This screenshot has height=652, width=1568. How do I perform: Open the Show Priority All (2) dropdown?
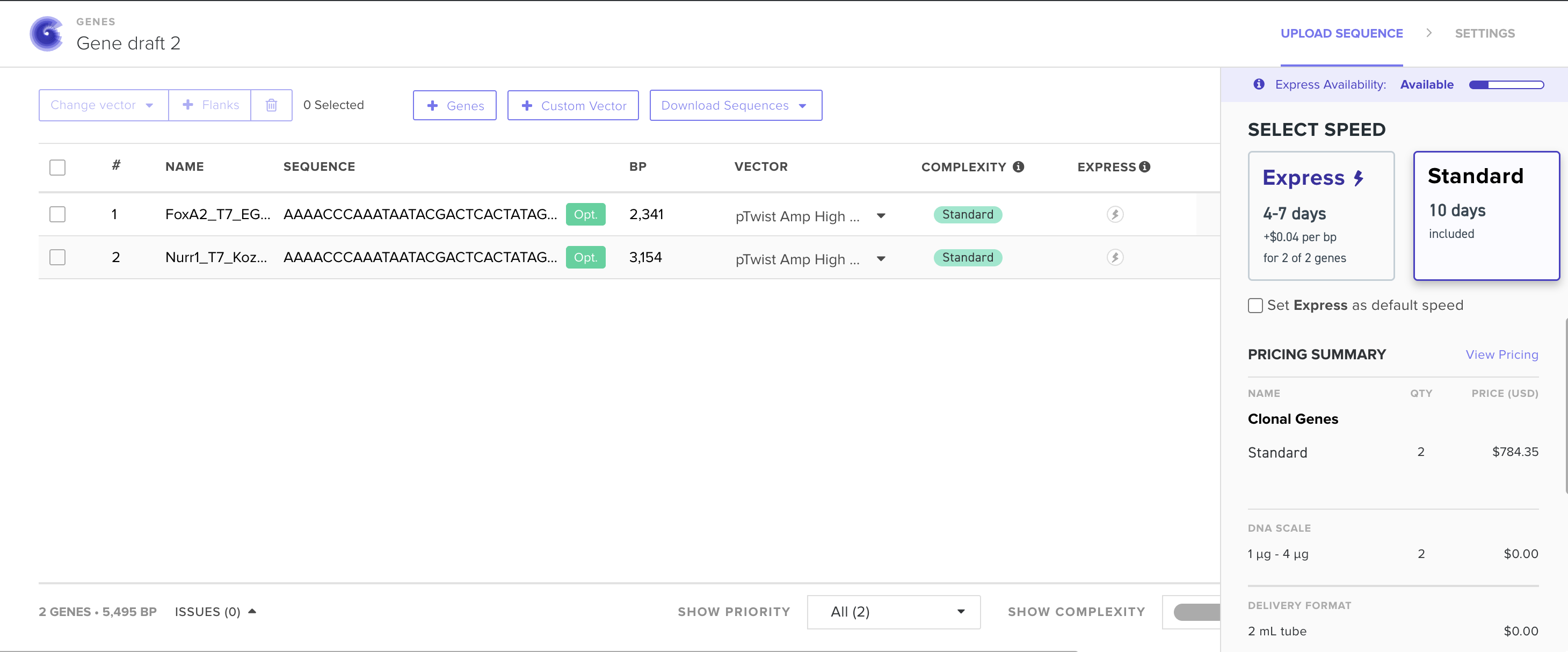(x=894, y=612)
